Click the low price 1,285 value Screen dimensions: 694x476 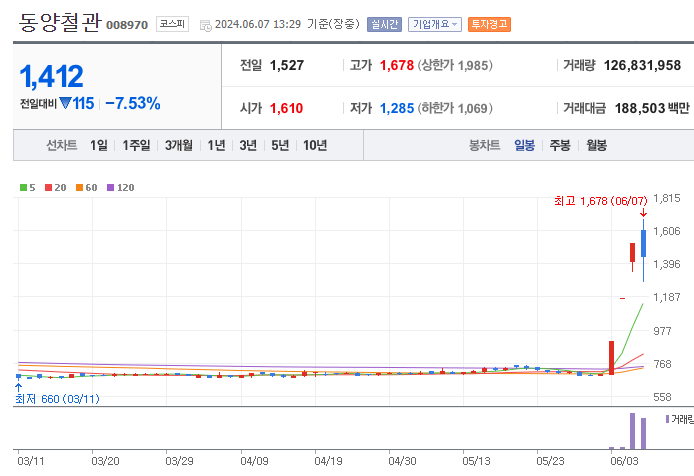[397, 108]
